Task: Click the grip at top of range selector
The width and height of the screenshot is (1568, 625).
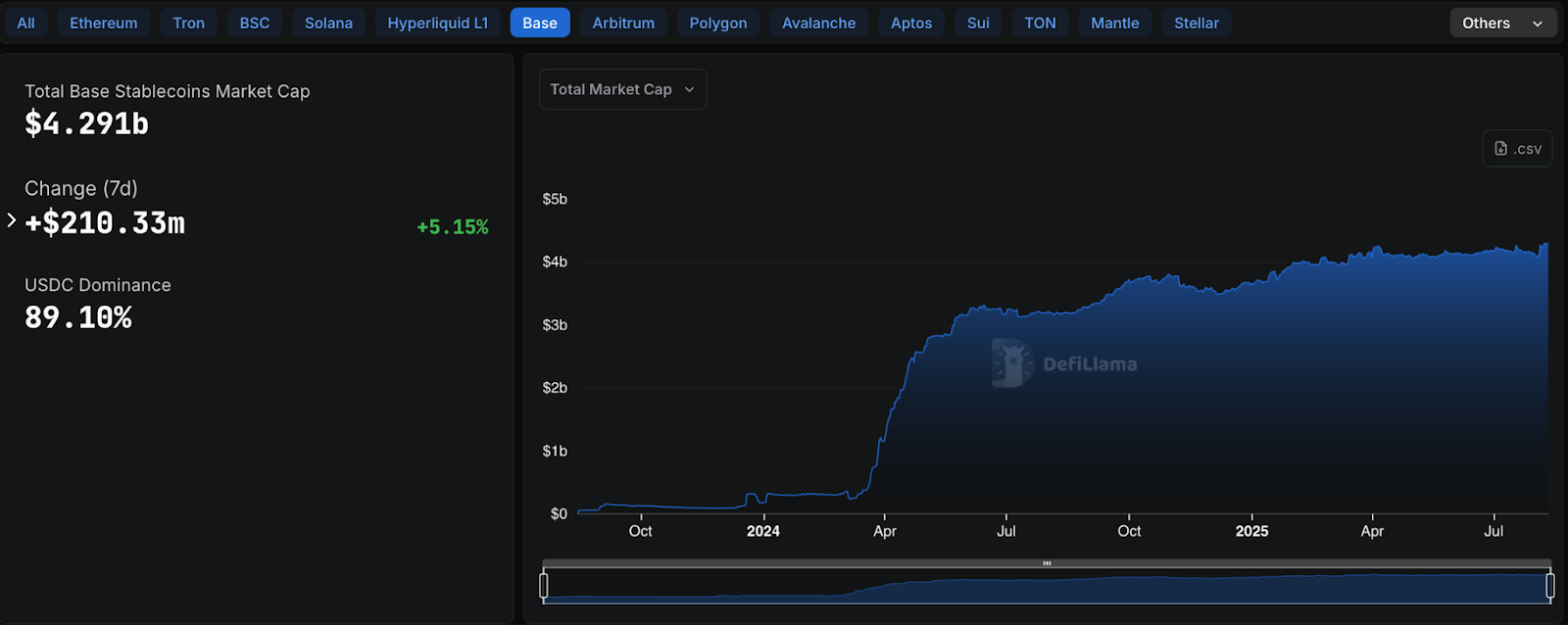Action: (x=1047, y=563)
